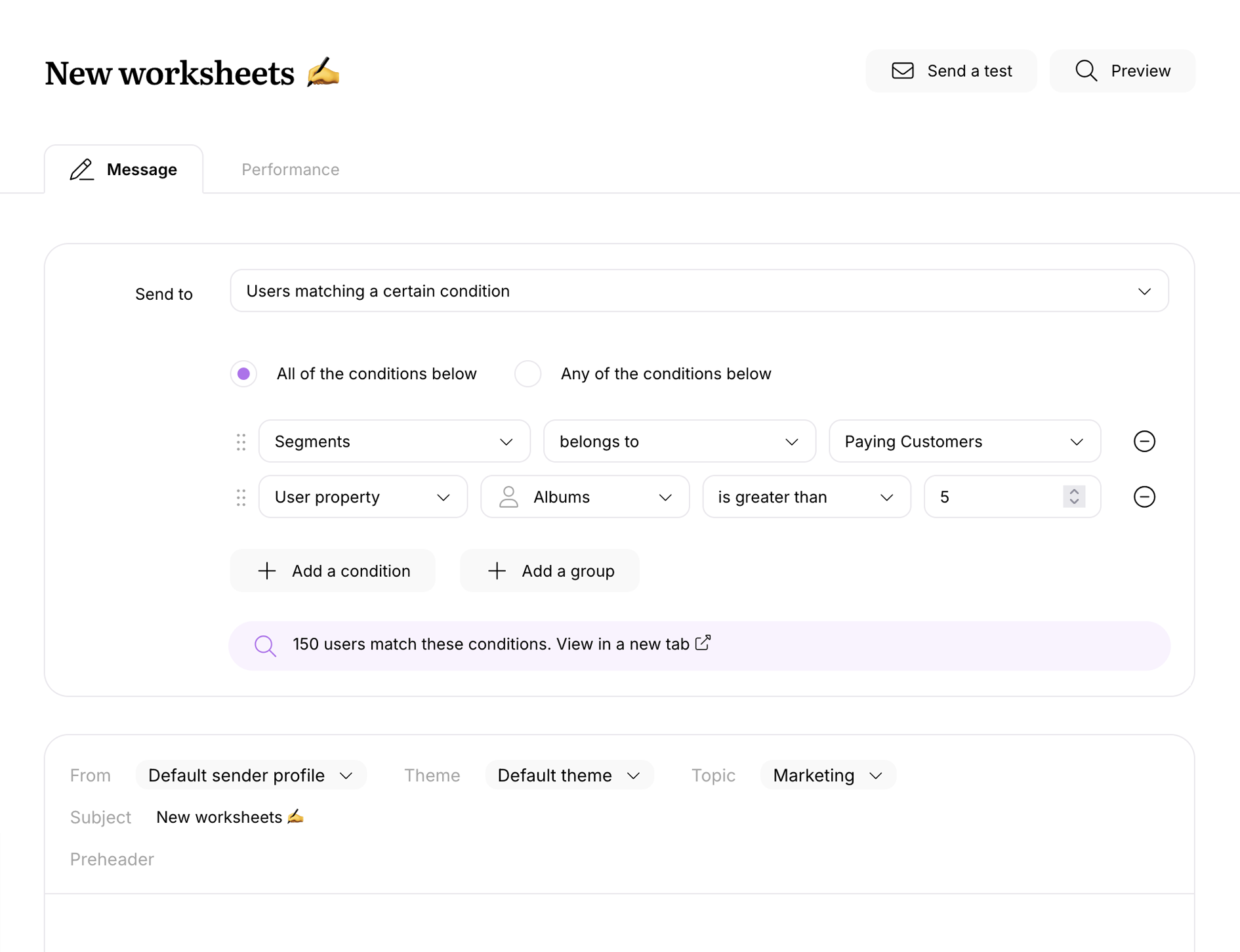
Task: Click Add a group
Action: (550, 570)
